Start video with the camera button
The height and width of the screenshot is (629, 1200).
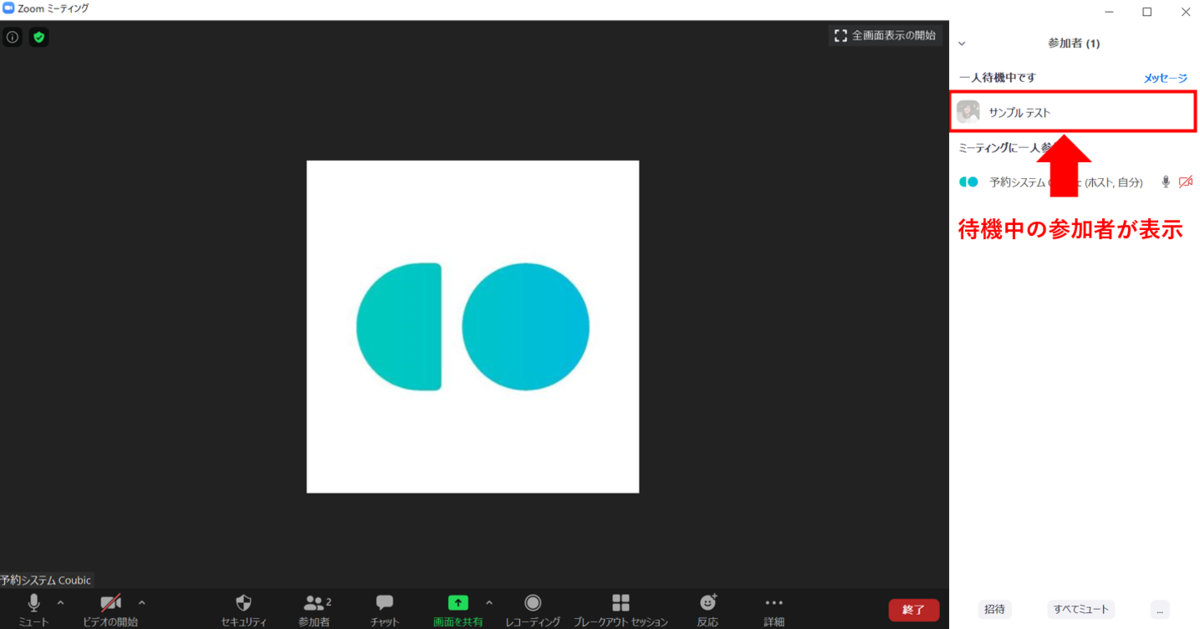[x=110, y=608]
